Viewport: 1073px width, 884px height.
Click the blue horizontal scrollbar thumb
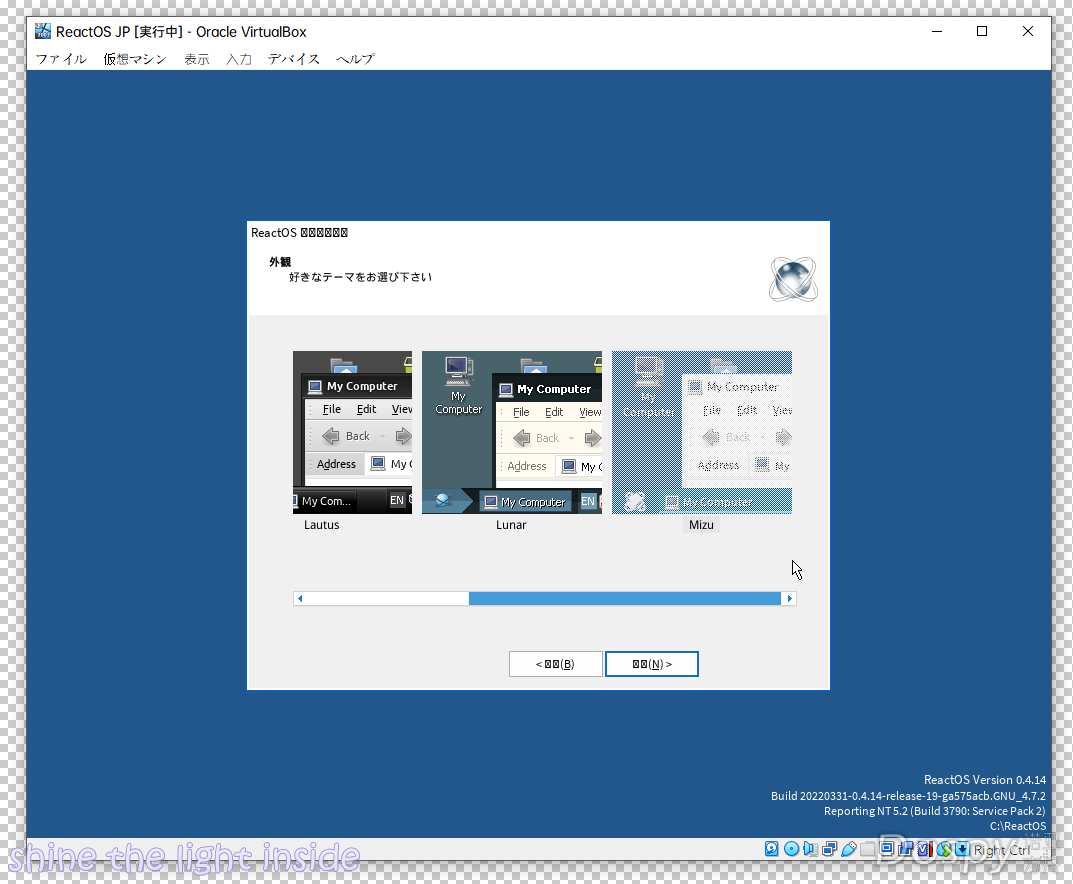pos(625,599)
